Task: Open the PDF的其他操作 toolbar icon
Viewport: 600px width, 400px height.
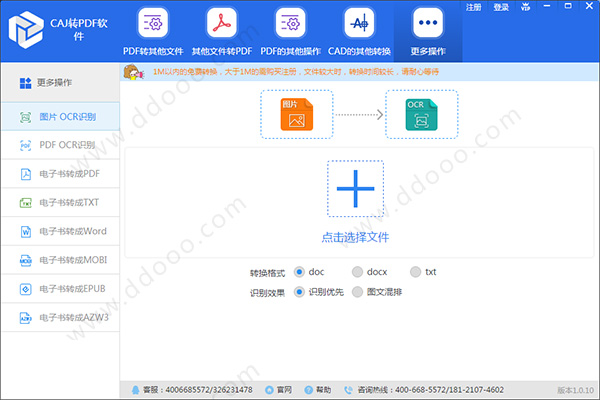Action: (x=290, y=23)
